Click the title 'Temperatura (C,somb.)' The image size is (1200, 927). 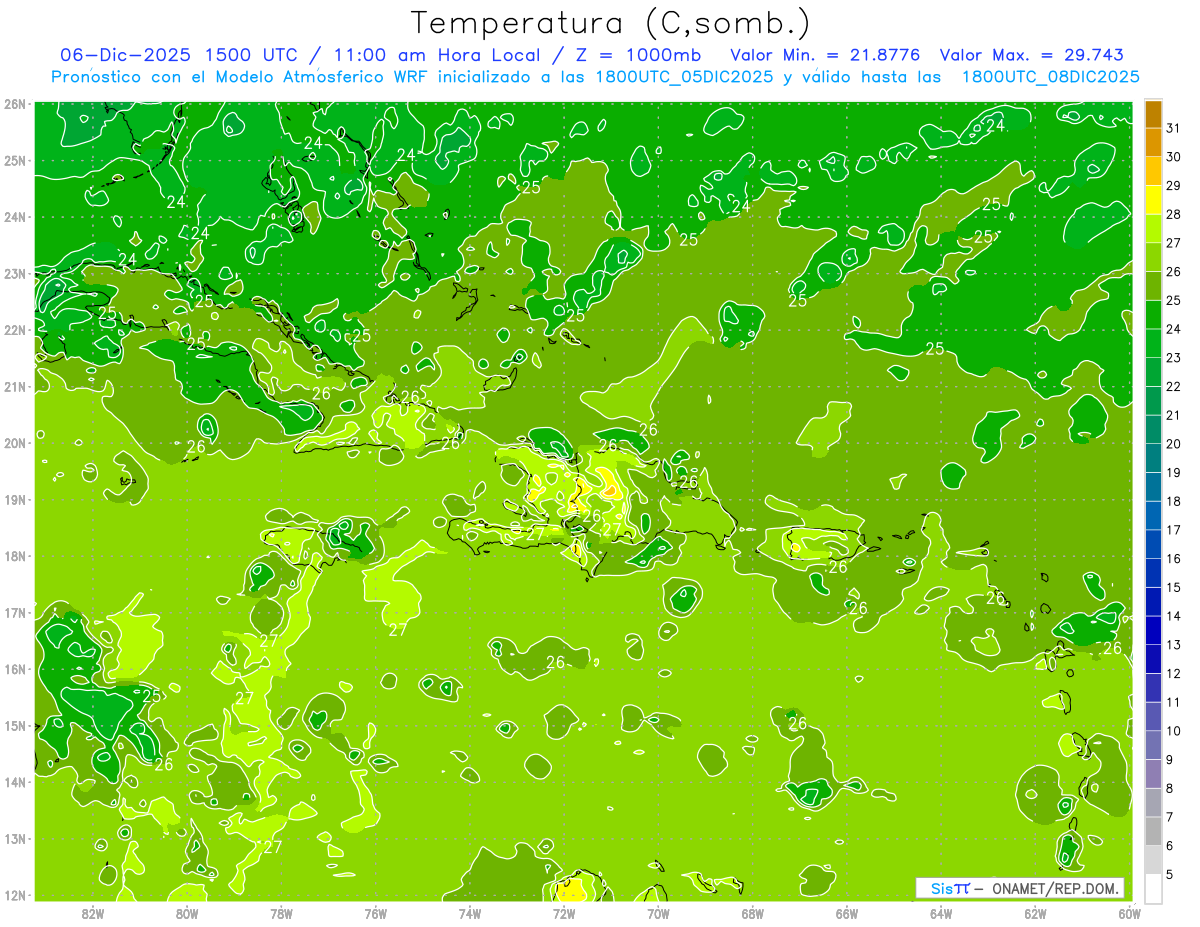[x=611, y=23]
